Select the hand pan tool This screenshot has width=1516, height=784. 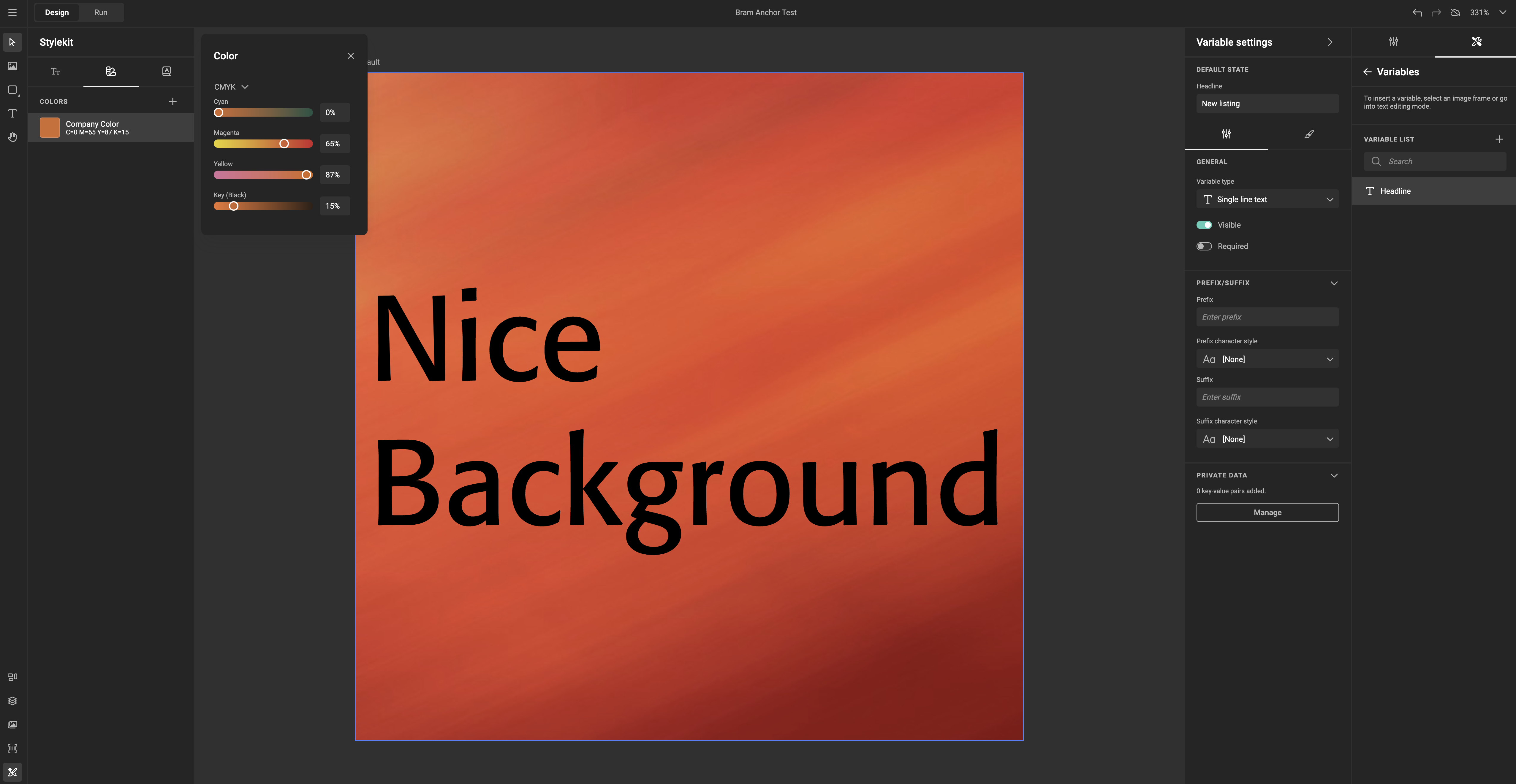point(12,137)
